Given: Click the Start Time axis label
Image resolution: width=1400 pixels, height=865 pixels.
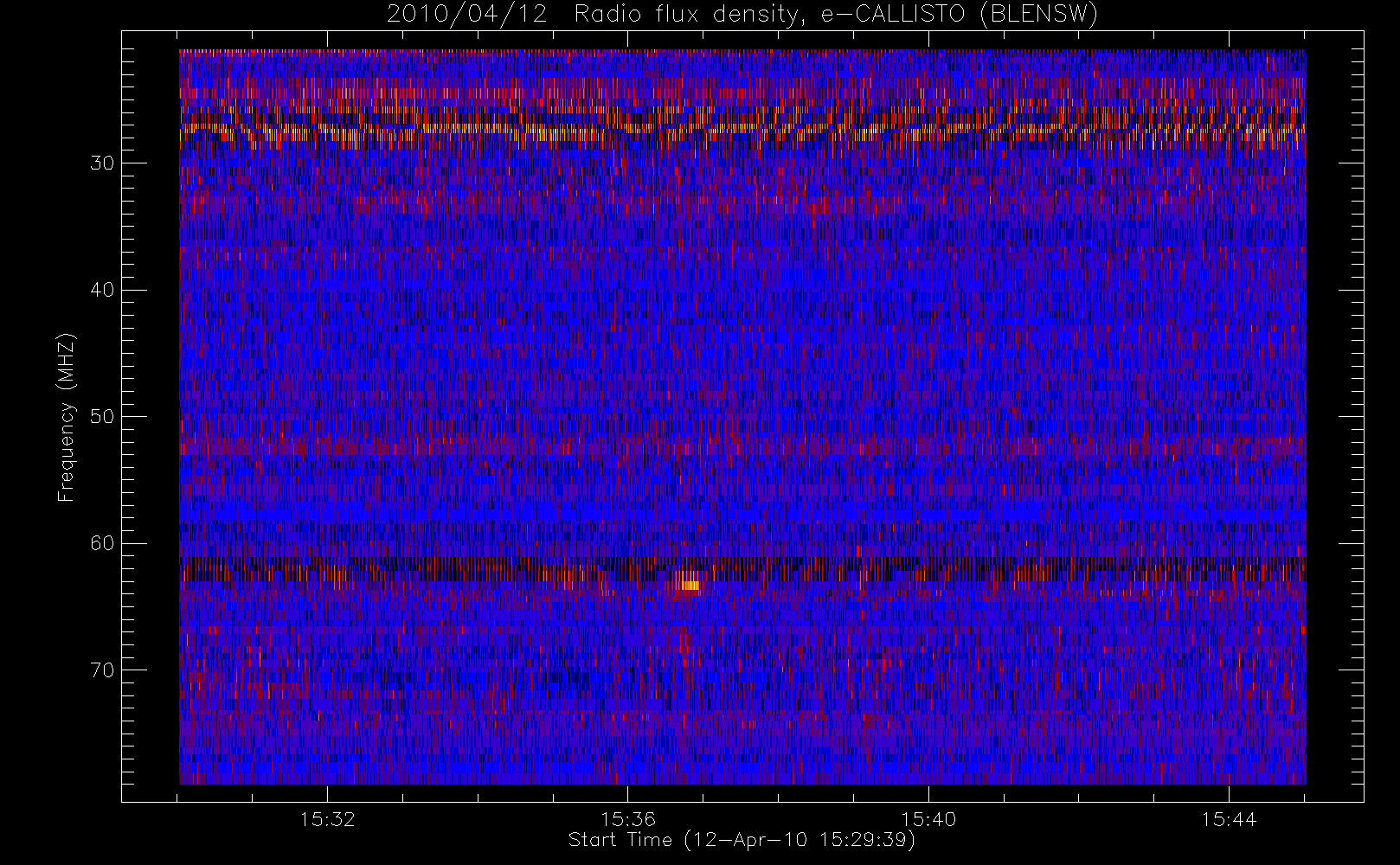Looking at the screenshot, I should (742, 840).
